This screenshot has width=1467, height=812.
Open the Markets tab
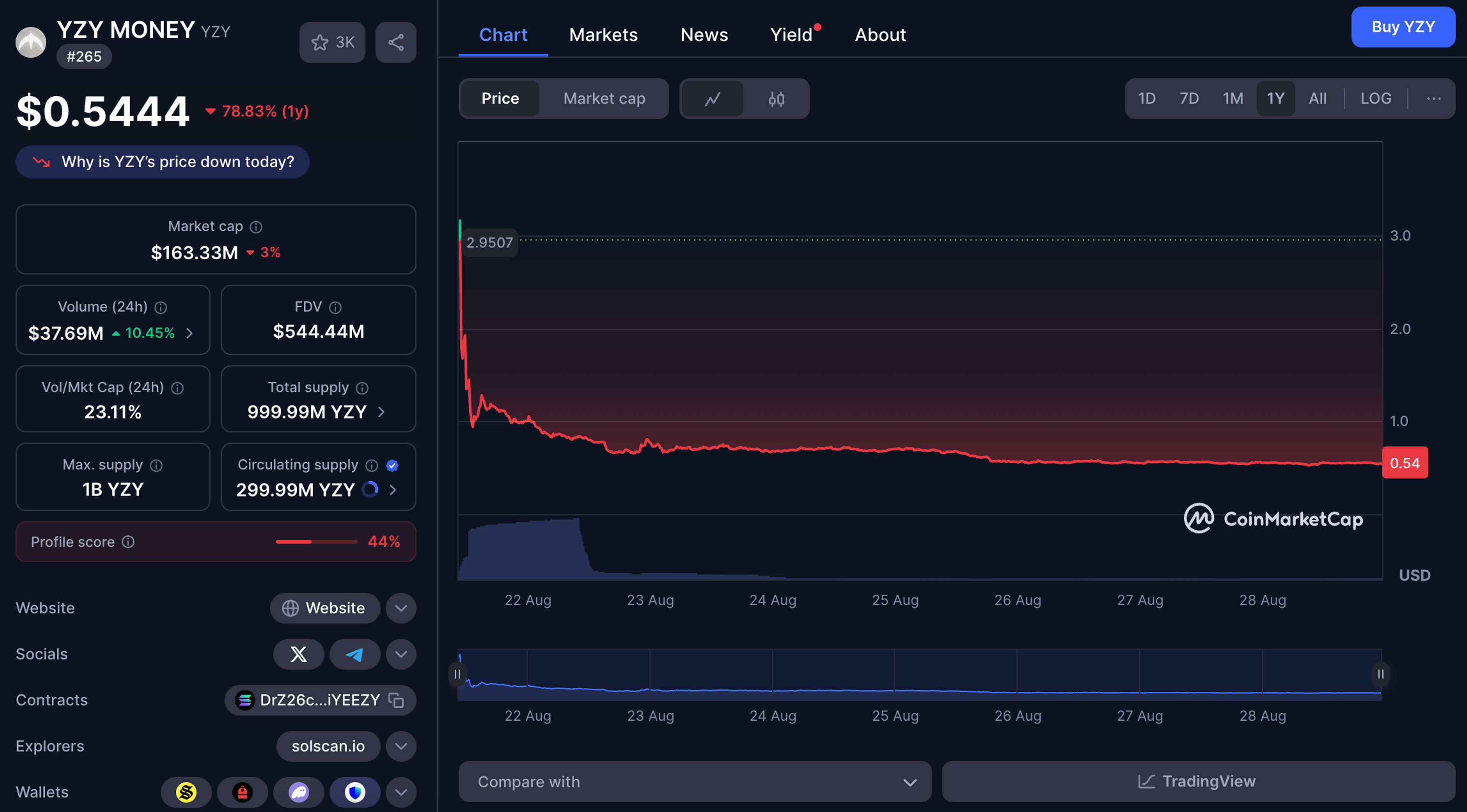604,35
